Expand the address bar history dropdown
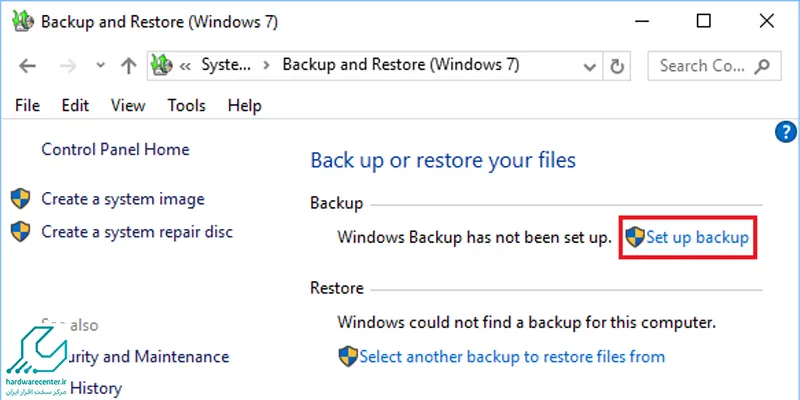The image size is (800, 400). pos(590,66)
